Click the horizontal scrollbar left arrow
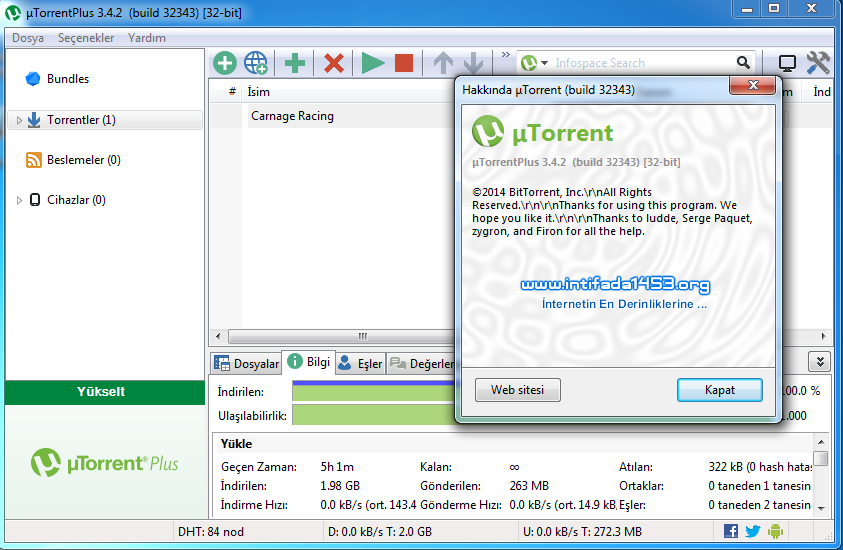Viewport: 843px width, 550px height. pos(218,337)
